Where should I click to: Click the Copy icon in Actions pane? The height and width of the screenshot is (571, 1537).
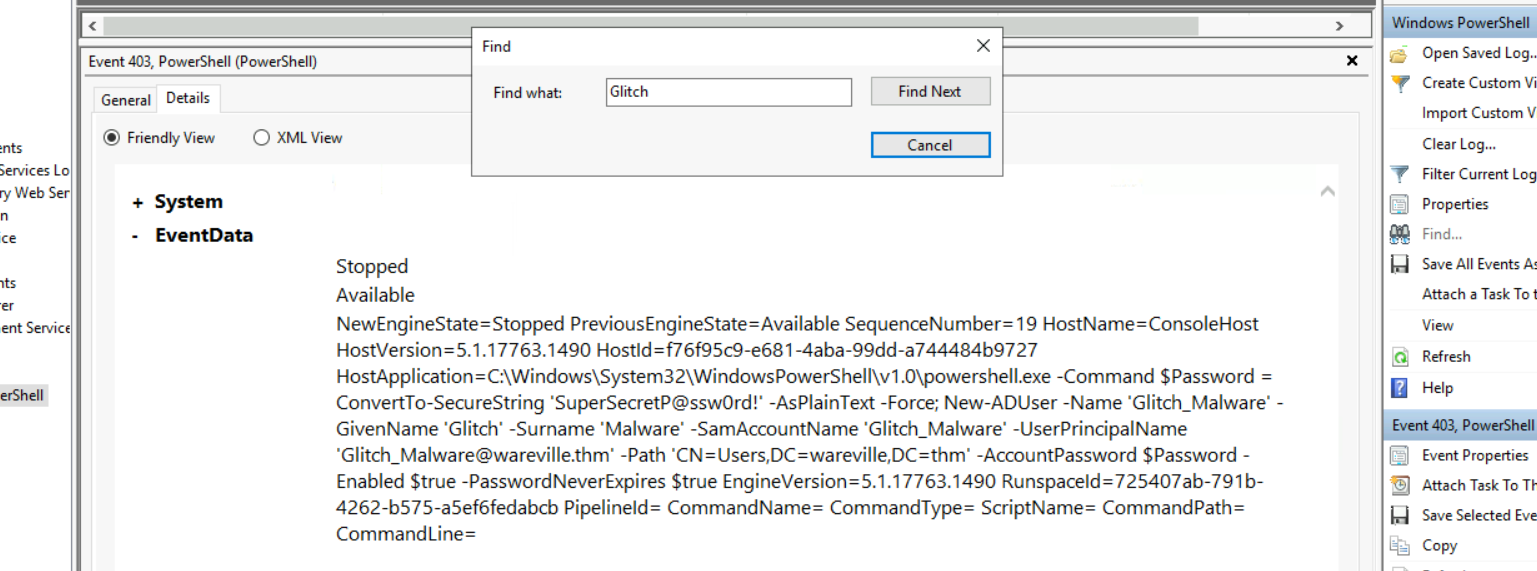[x=1400, y=546]
